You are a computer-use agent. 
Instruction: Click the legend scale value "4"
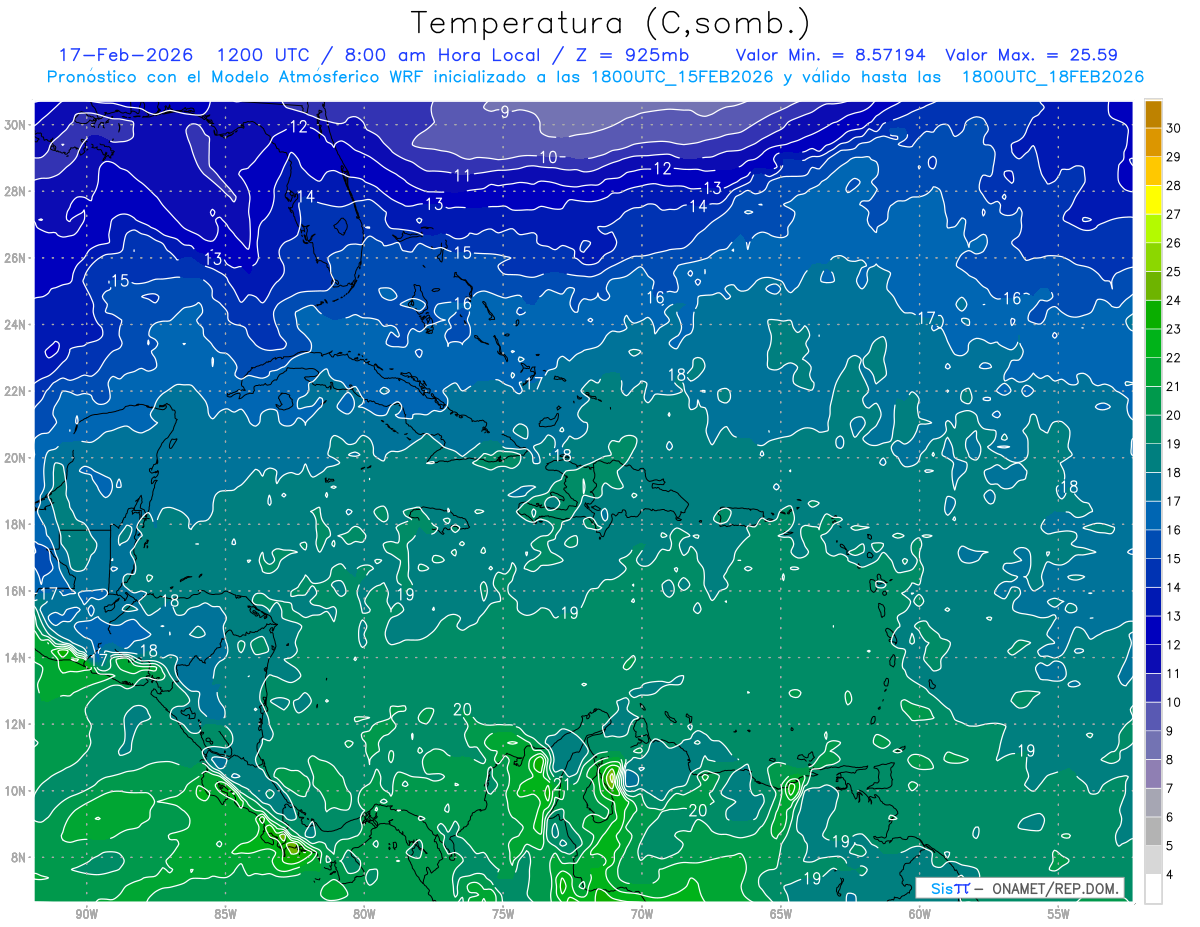pyautogui.click(x=1171, y=874)
